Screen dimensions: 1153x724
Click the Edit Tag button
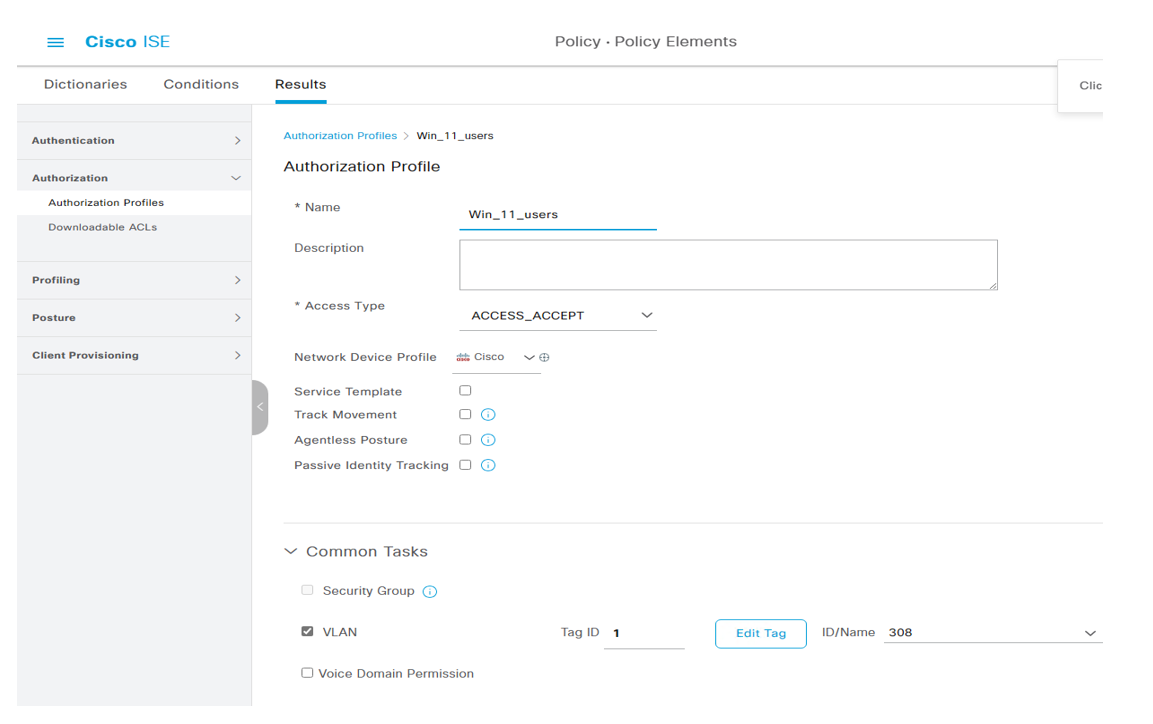(760, 632)
